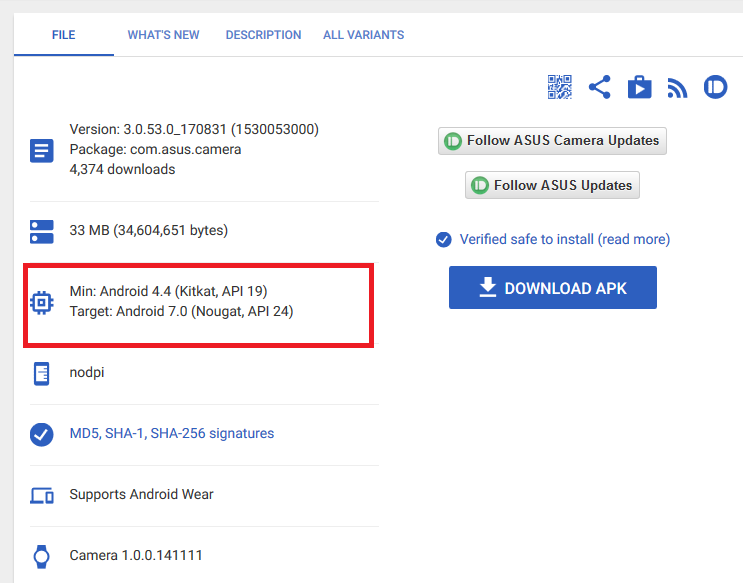The height and width of the screenshot is (583, 743).
Task: Switch to the FILE tab
Action: 63,35
